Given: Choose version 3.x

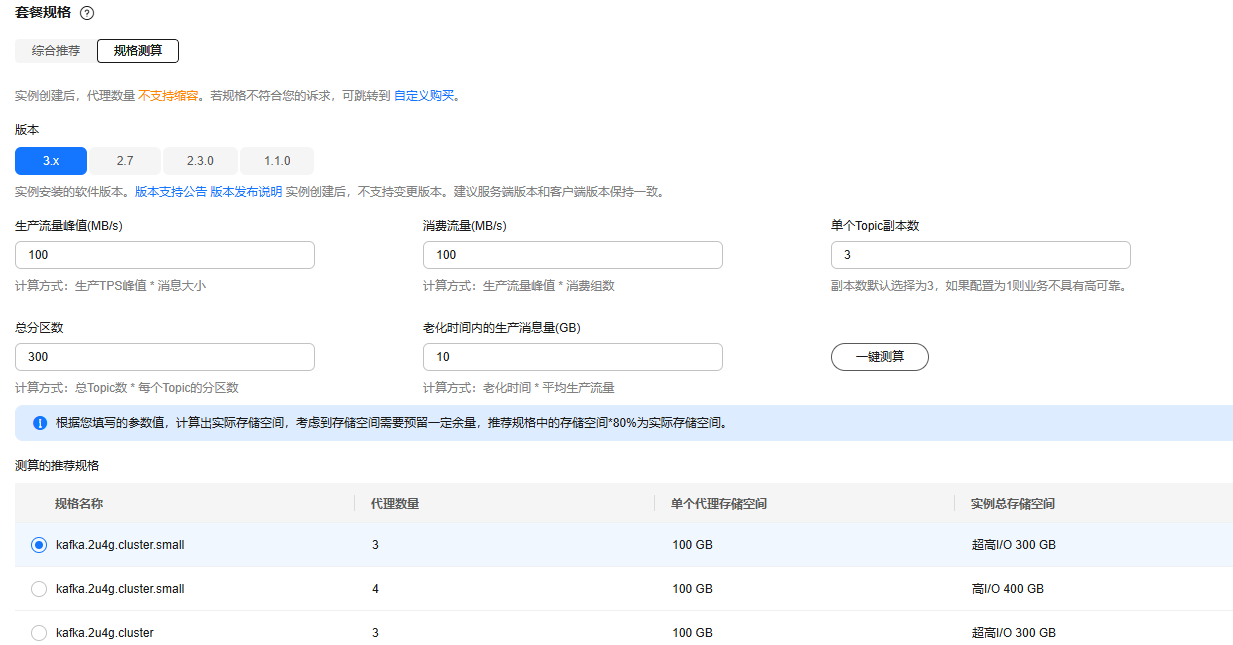Looking at the screenshot, I should pyautogui.click(x=51, y=161).
